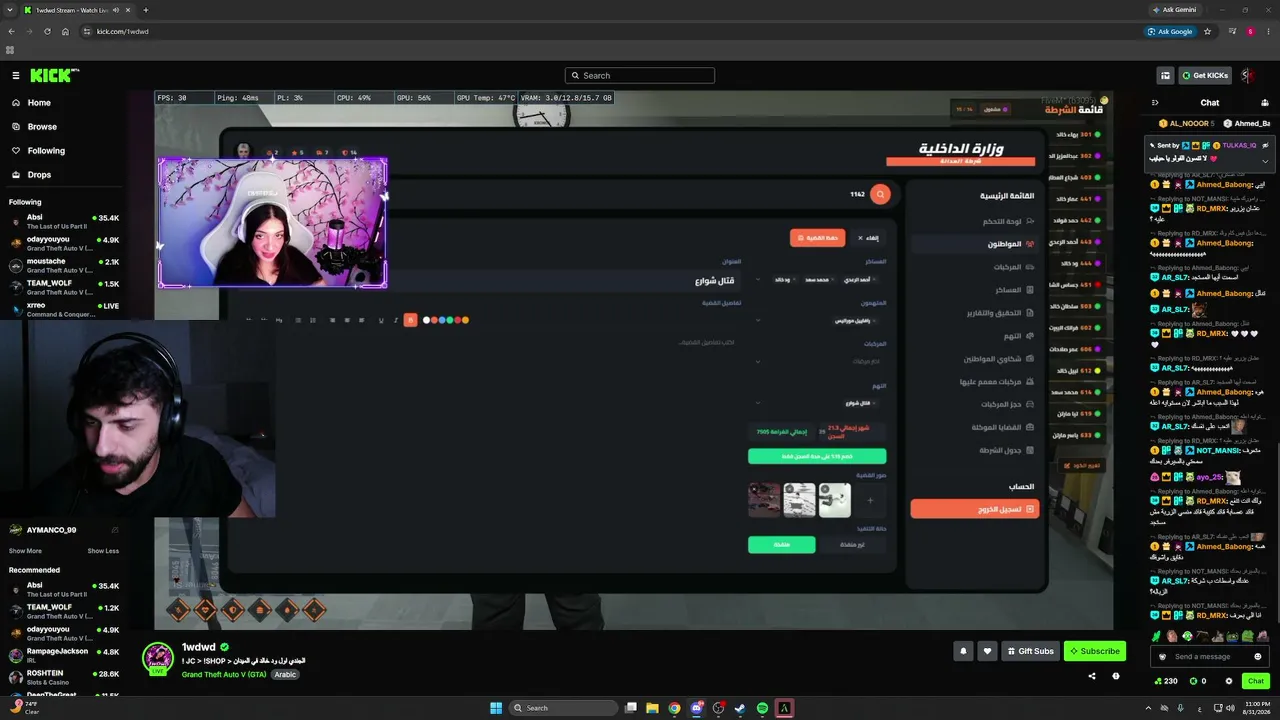Open Absi channel in Following list
This screenshot has height=720, width=1280.
(x=62, y=221)
